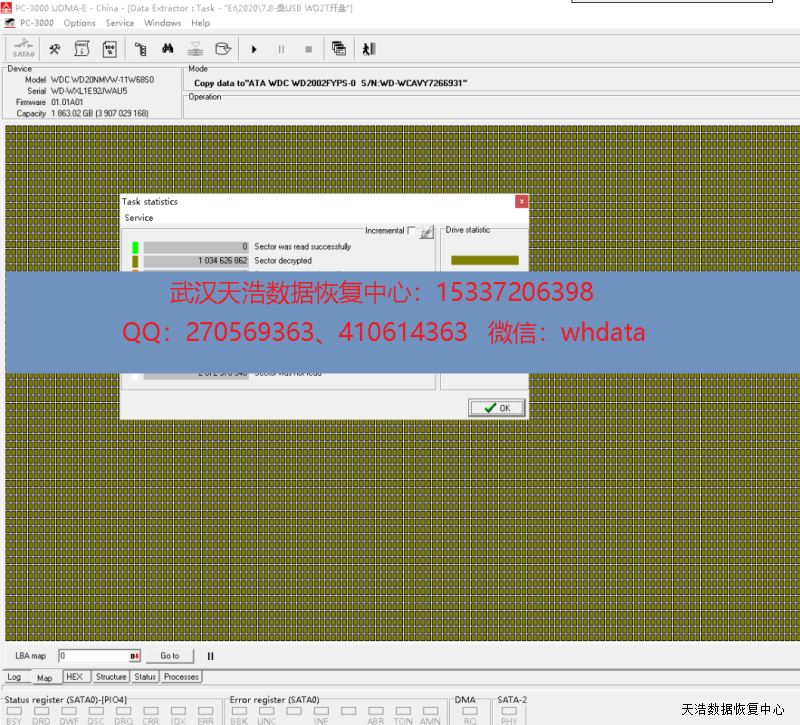This screenshot has width=800, height=725.
Task: Click the Go to button
Action: point(170,656)
